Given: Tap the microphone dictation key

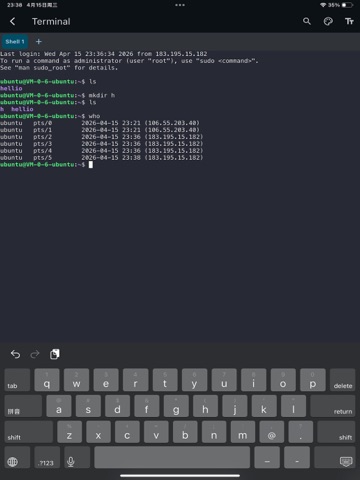Looking at the screenshot, I should pyautogui.click(x=77, y=457).
